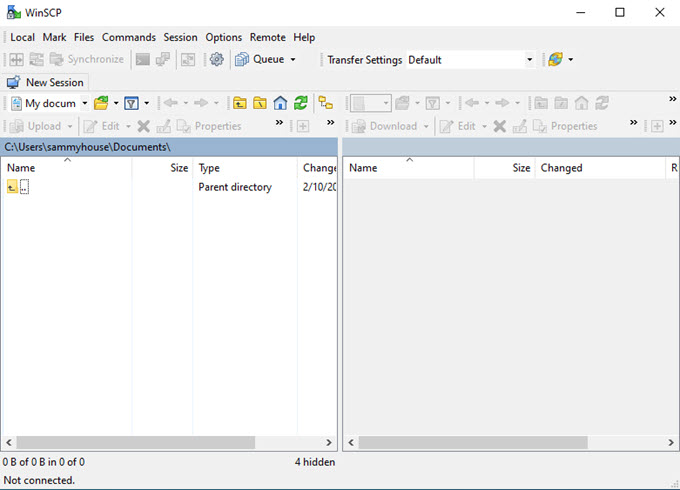Click the local directory tree icon
The height and width of the screenshot is (490, 680).
click(x=326, y=103)
